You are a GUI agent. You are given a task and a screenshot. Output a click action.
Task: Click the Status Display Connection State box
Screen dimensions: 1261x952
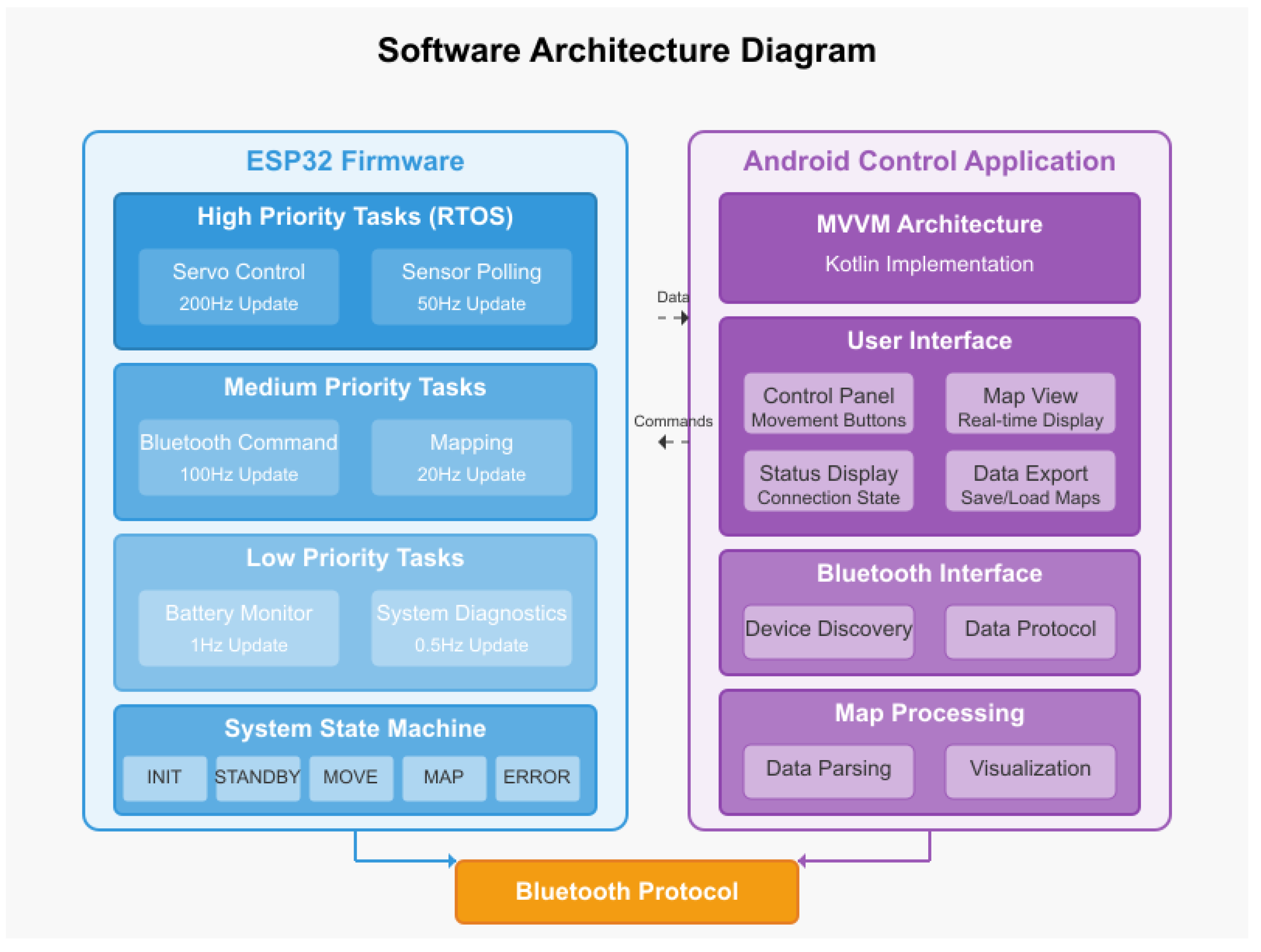coord(828,481)
